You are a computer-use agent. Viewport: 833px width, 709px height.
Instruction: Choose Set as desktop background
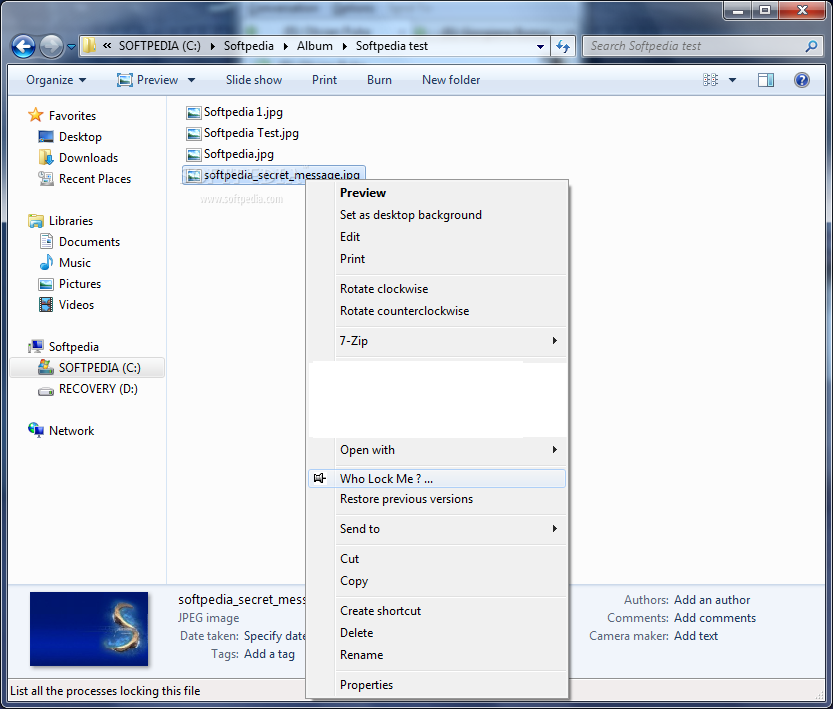point(411,215)
